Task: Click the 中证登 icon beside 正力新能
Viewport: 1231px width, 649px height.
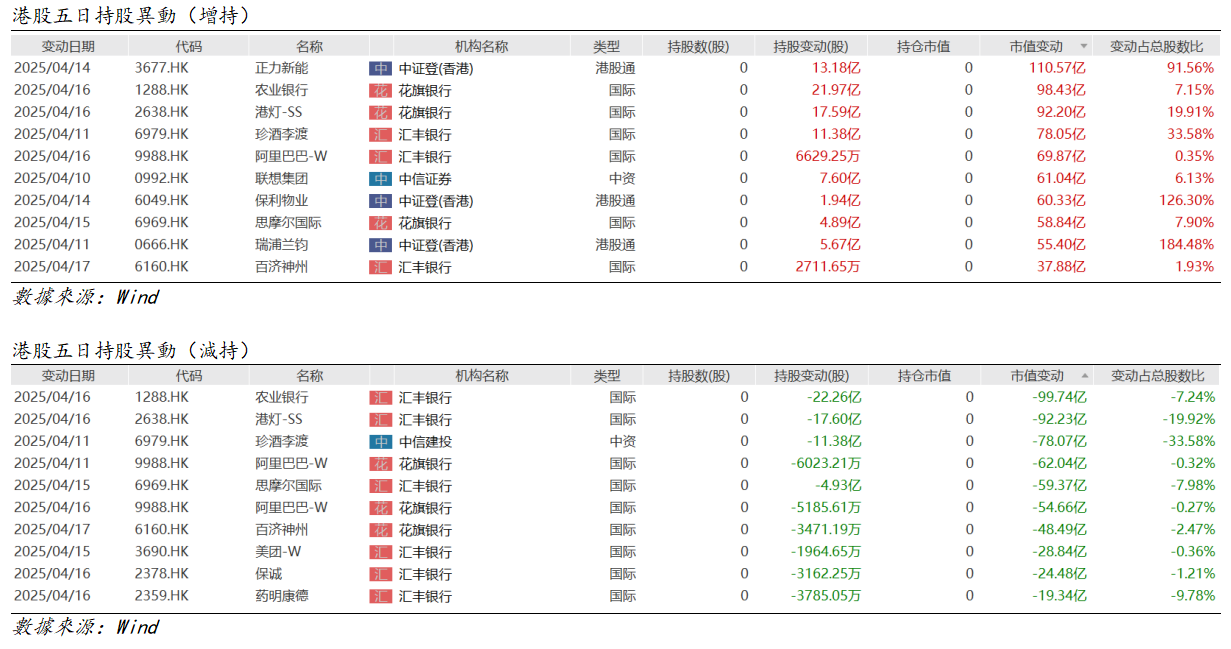Action: 381,68
